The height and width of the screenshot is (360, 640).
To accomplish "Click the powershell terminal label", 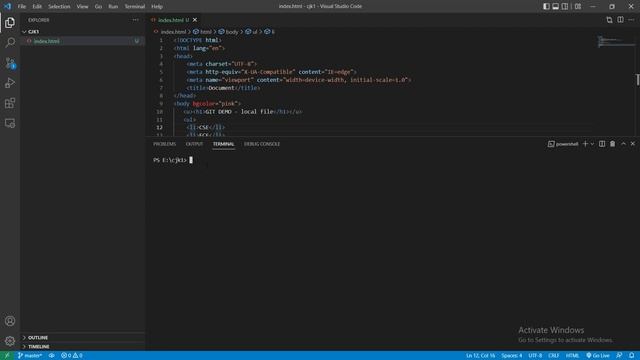I will coord(563,144).
